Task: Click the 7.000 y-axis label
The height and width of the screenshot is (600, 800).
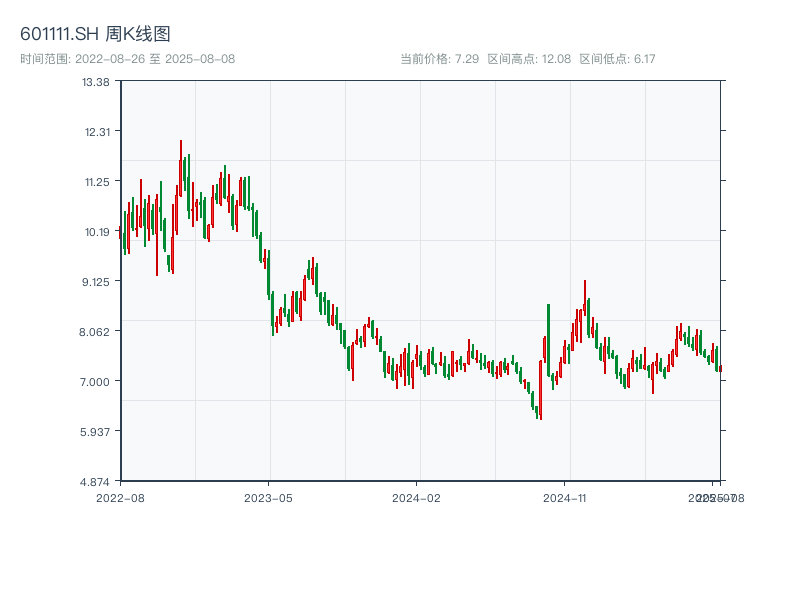Action: click(x=96, y=381)
